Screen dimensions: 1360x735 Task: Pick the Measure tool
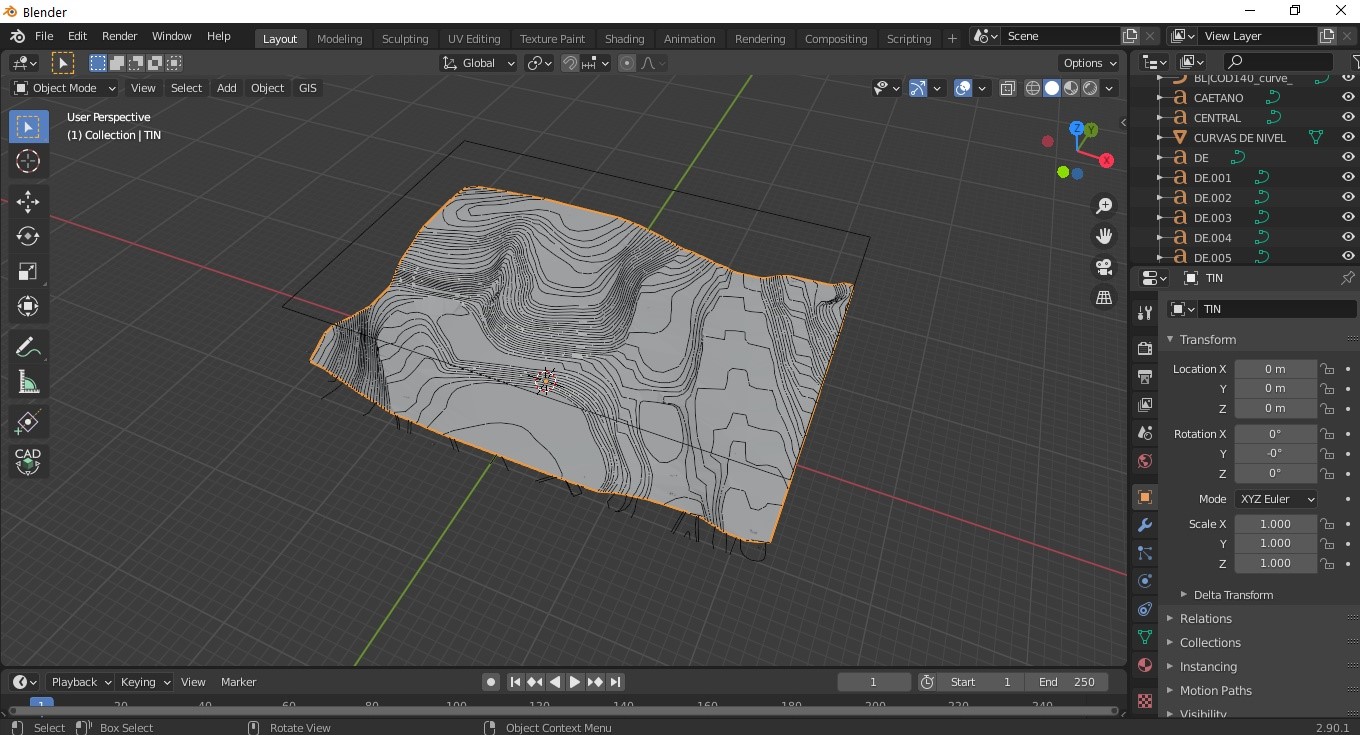pos(28,382)
